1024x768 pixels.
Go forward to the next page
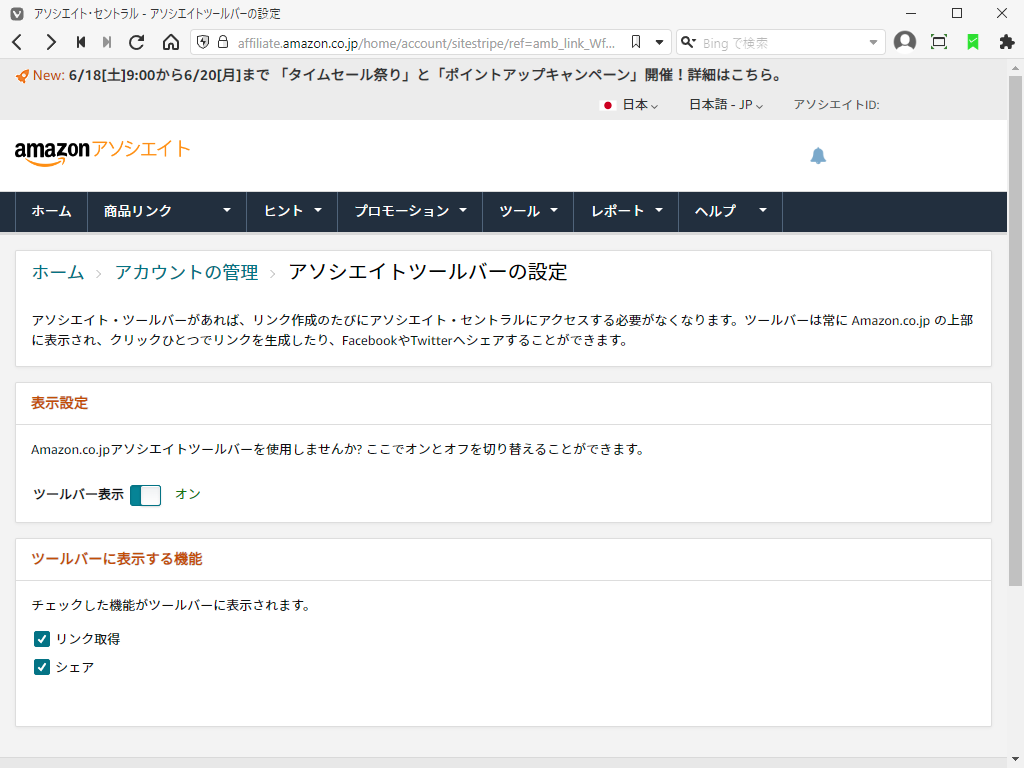coord(50,42)
